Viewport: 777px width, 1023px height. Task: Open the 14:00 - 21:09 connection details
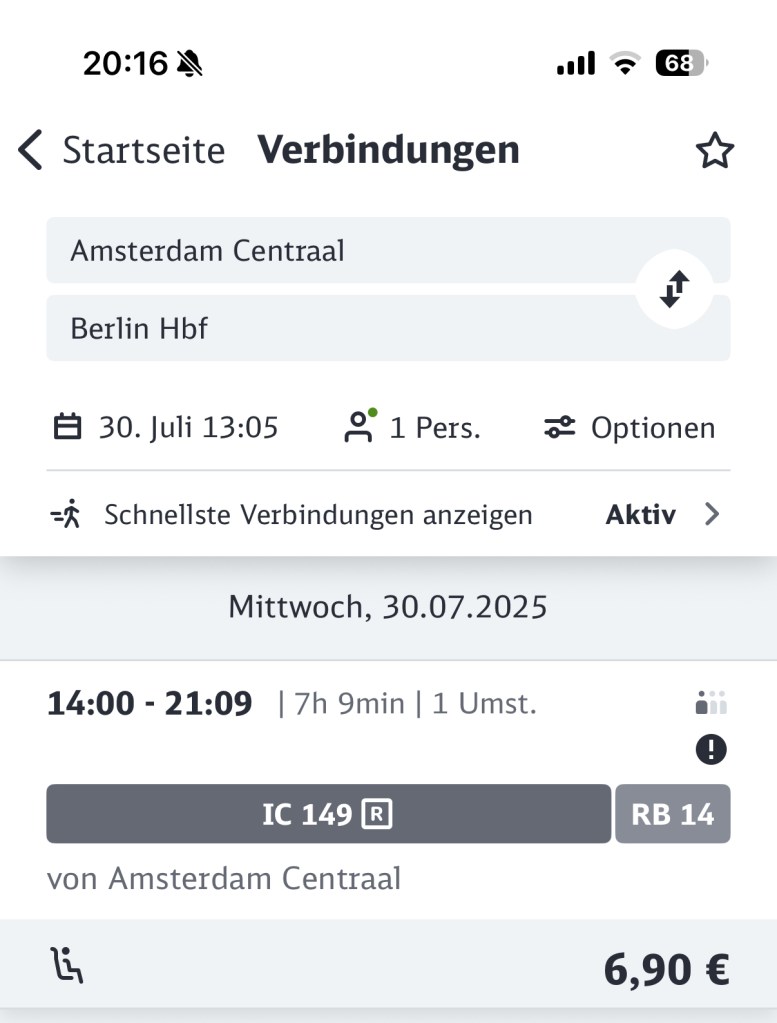[x=150, y=704]
